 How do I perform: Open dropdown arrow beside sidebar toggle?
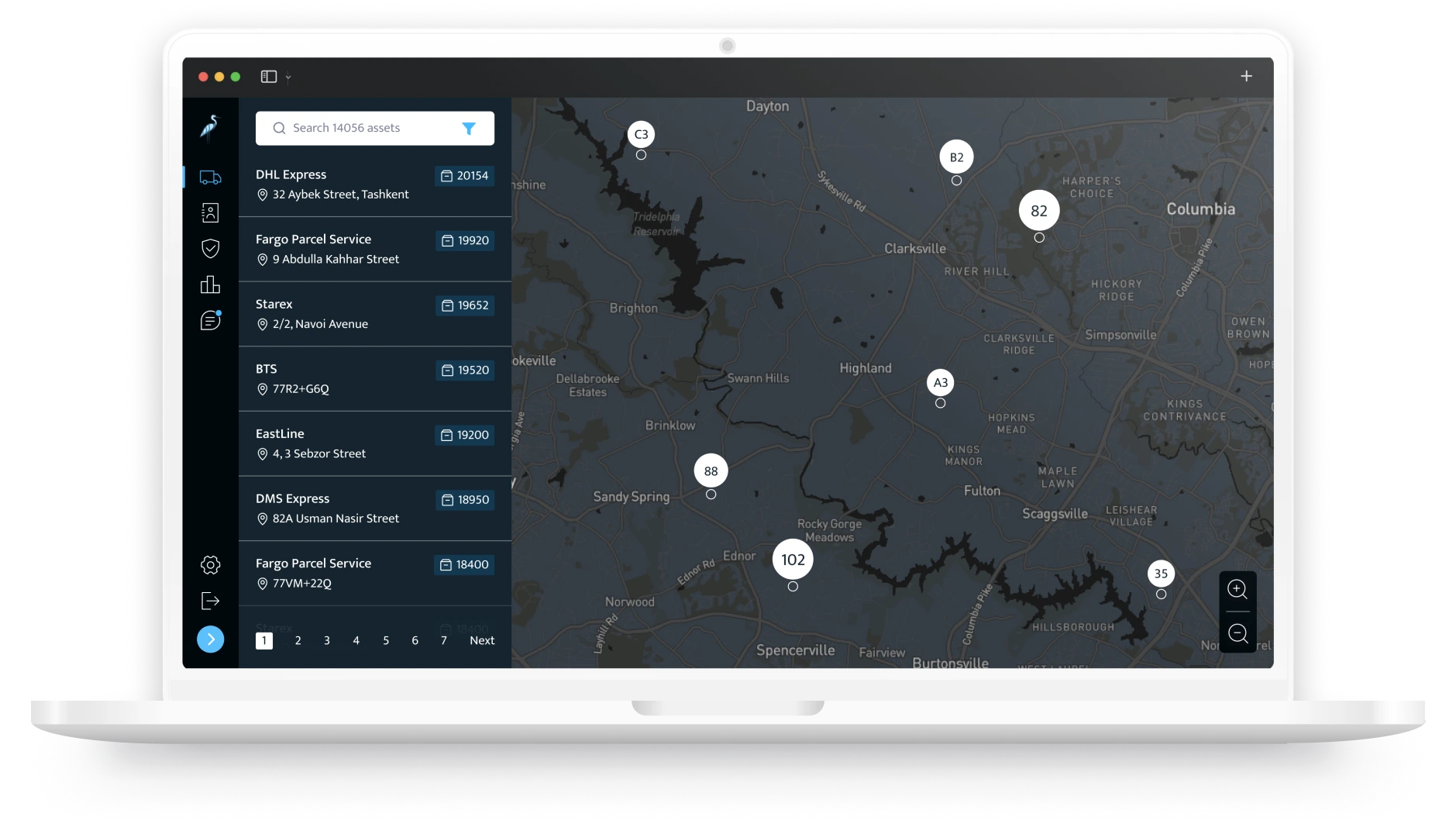coord(288,77)
